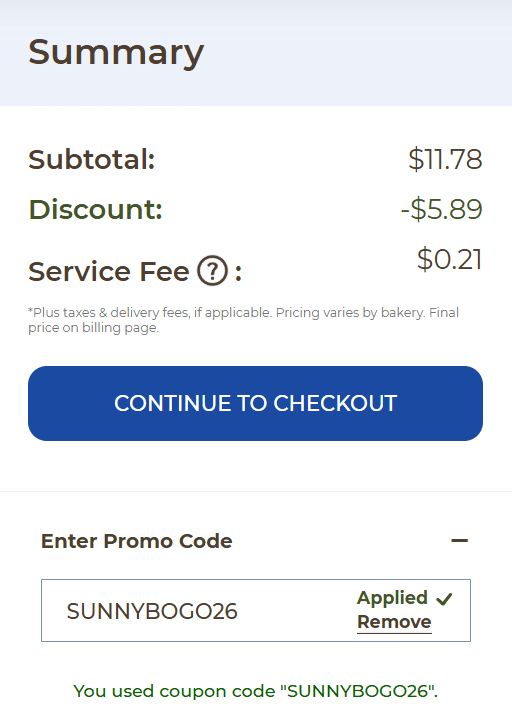512x722 pixels.
Task: Click inside the promo code input field
Action: click(x=256, y=610)
